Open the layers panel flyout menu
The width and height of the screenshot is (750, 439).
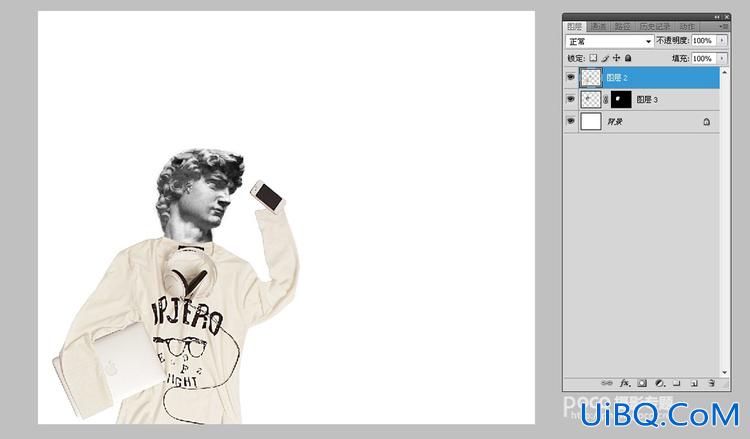click(x=725, y=26)
